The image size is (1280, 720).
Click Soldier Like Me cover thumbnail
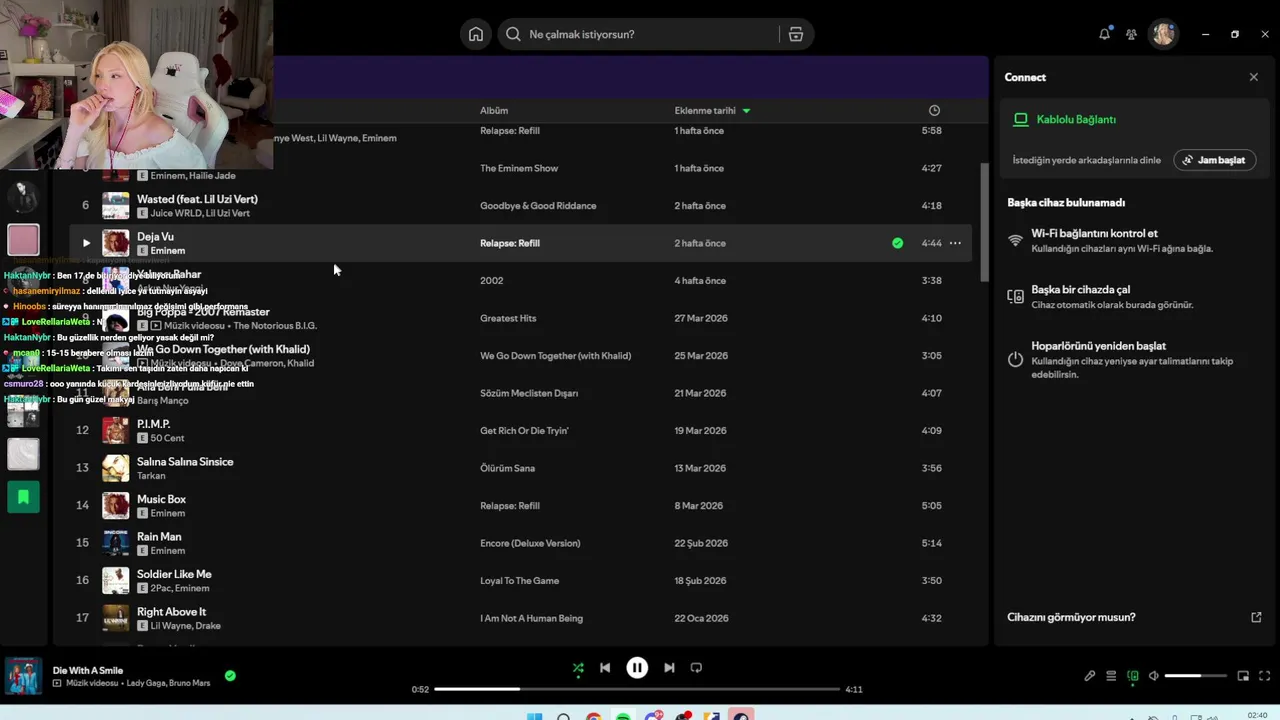pyautogui.click(x=116, y=581)
